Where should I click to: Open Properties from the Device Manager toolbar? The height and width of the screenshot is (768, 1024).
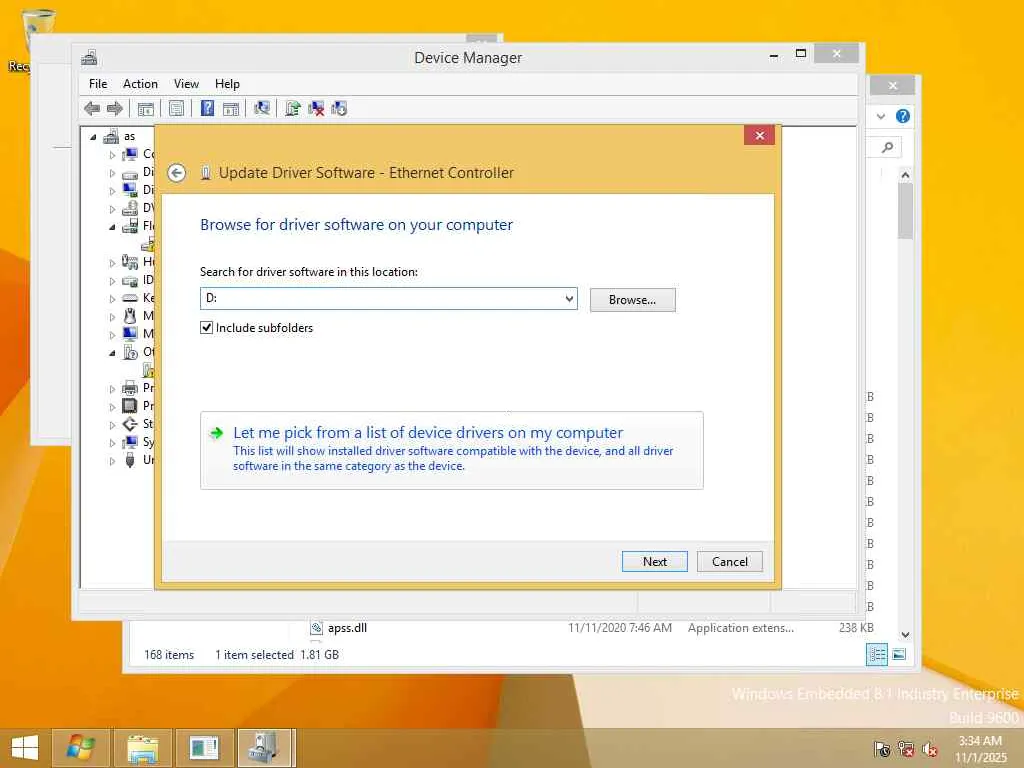coord(176,108)
